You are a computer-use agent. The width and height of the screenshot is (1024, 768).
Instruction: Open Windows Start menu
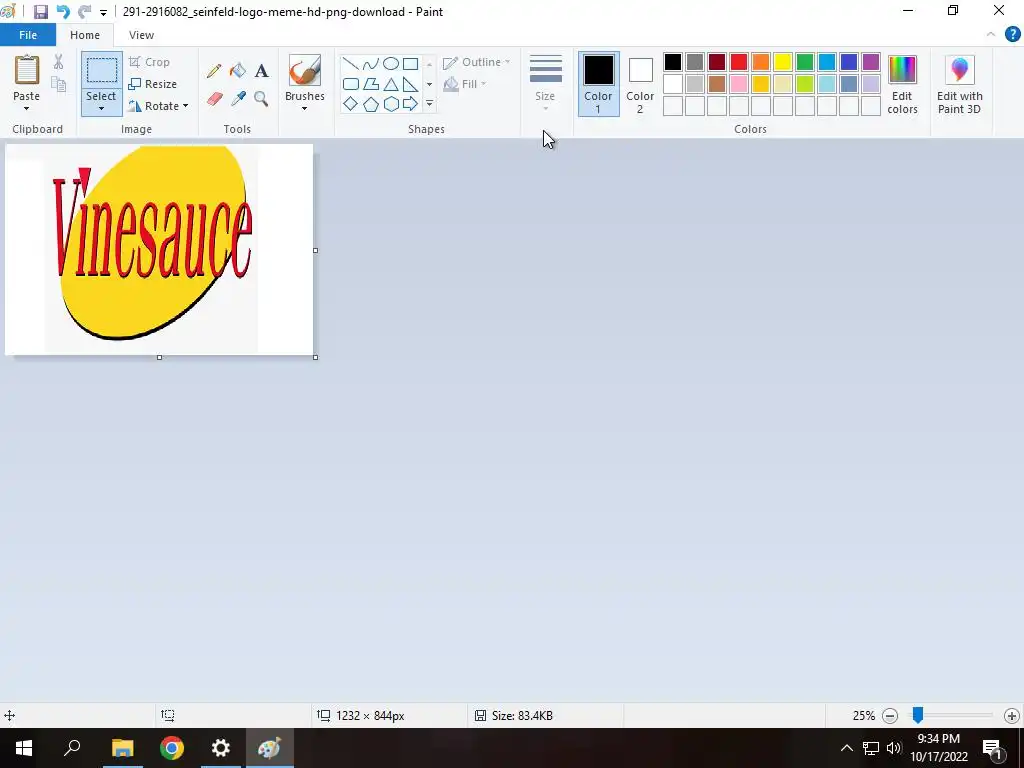[x=24, y=748]
